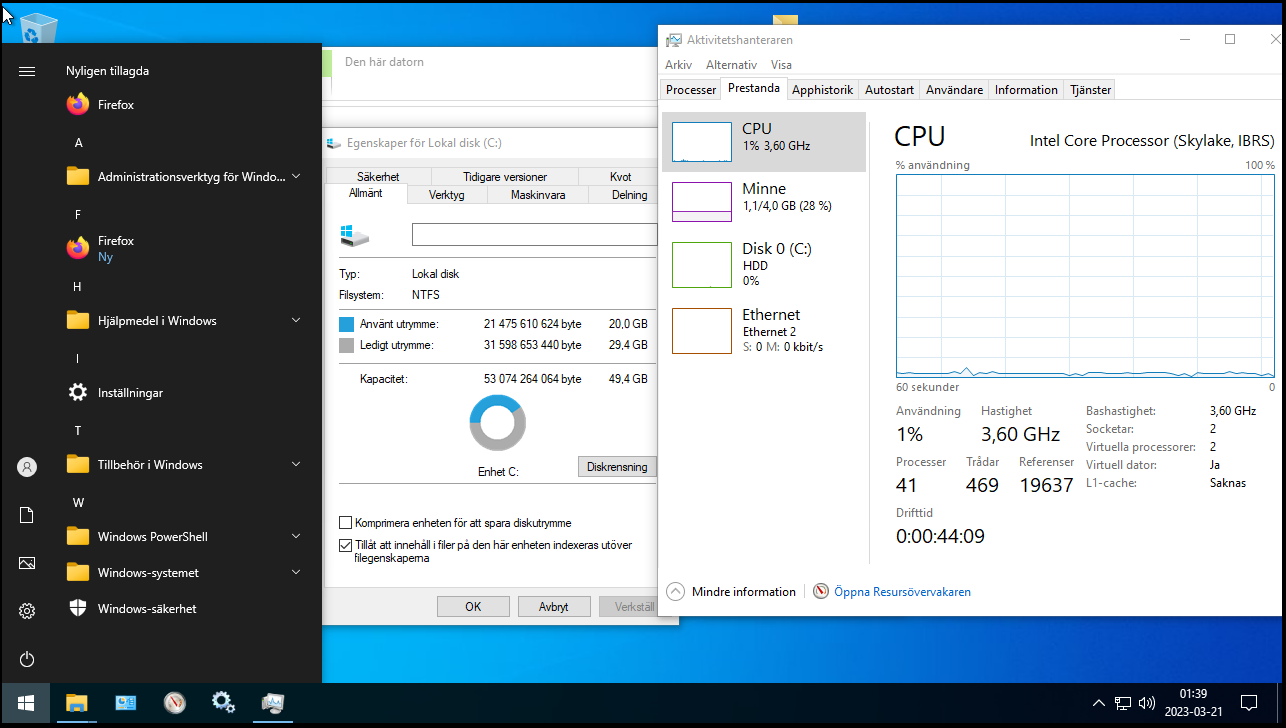Click the power button in Start menu
This screenshot has width=1286, height=728.
click(x=26, y=659)
